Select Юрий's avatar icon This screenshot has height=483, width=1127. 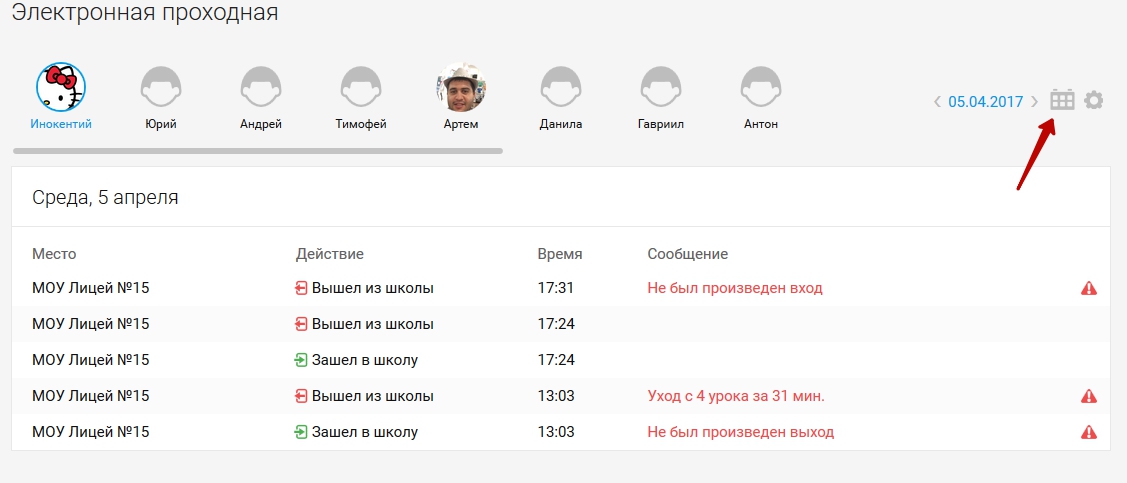pyautogui.click(x=161, y=88)
